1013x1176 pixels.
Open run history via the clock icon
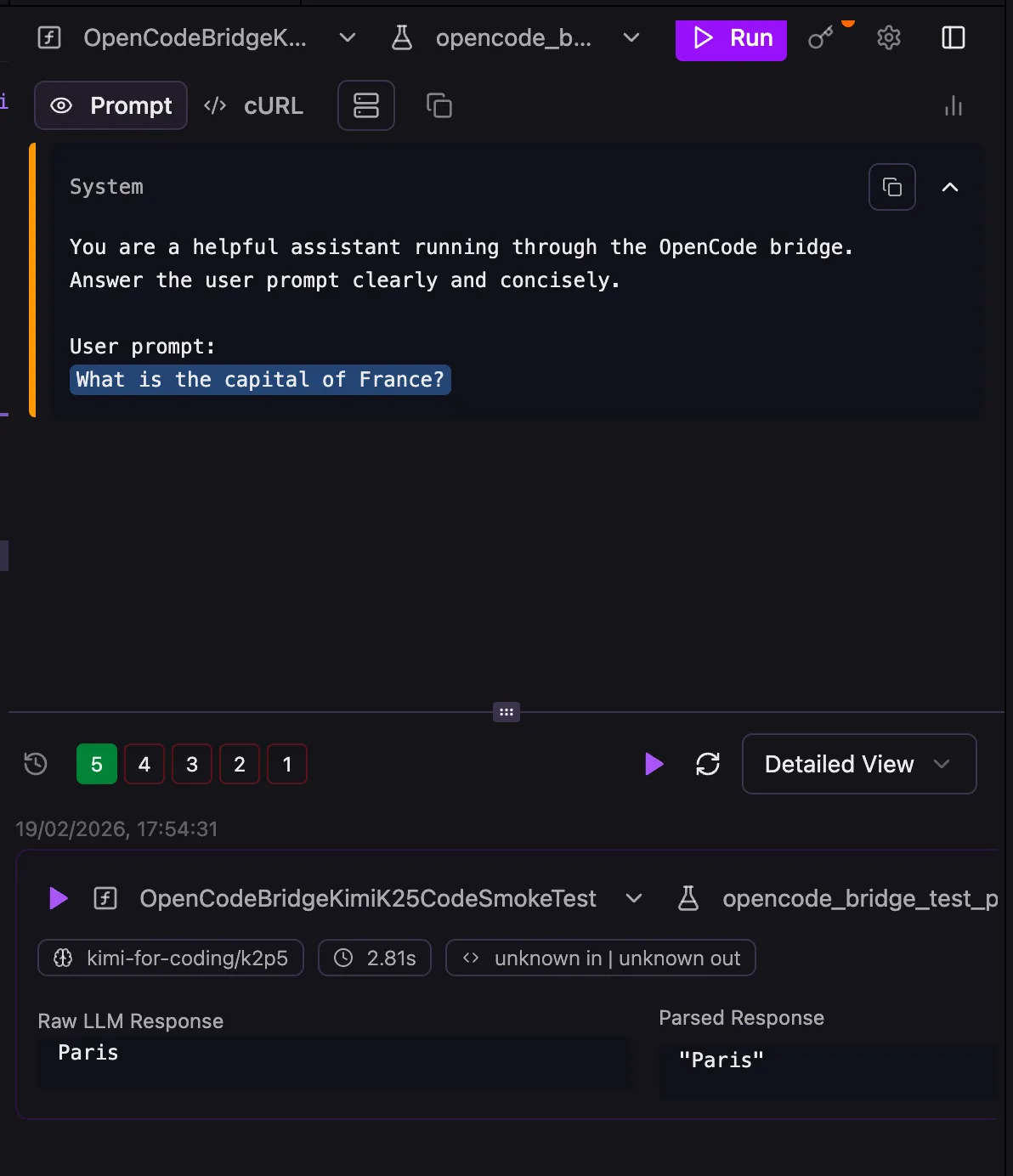(35, 764)
